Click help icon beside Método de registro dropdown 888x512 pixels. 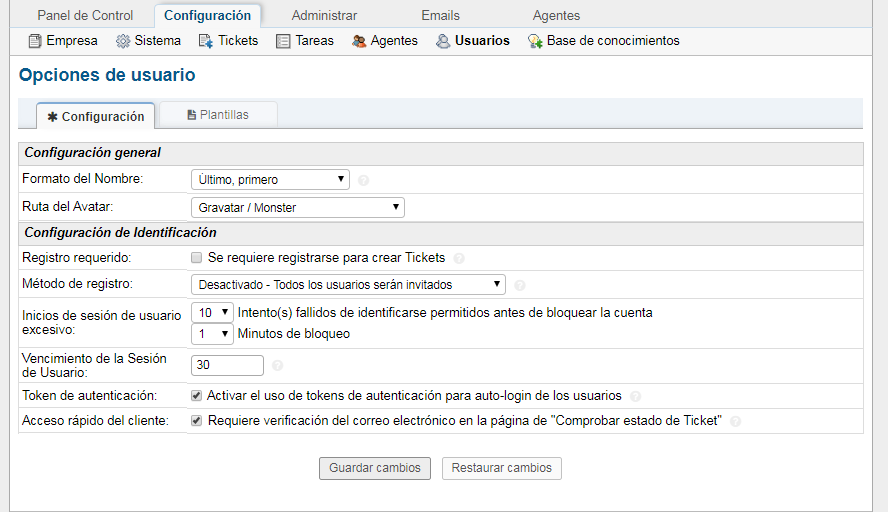pos(520,285)
